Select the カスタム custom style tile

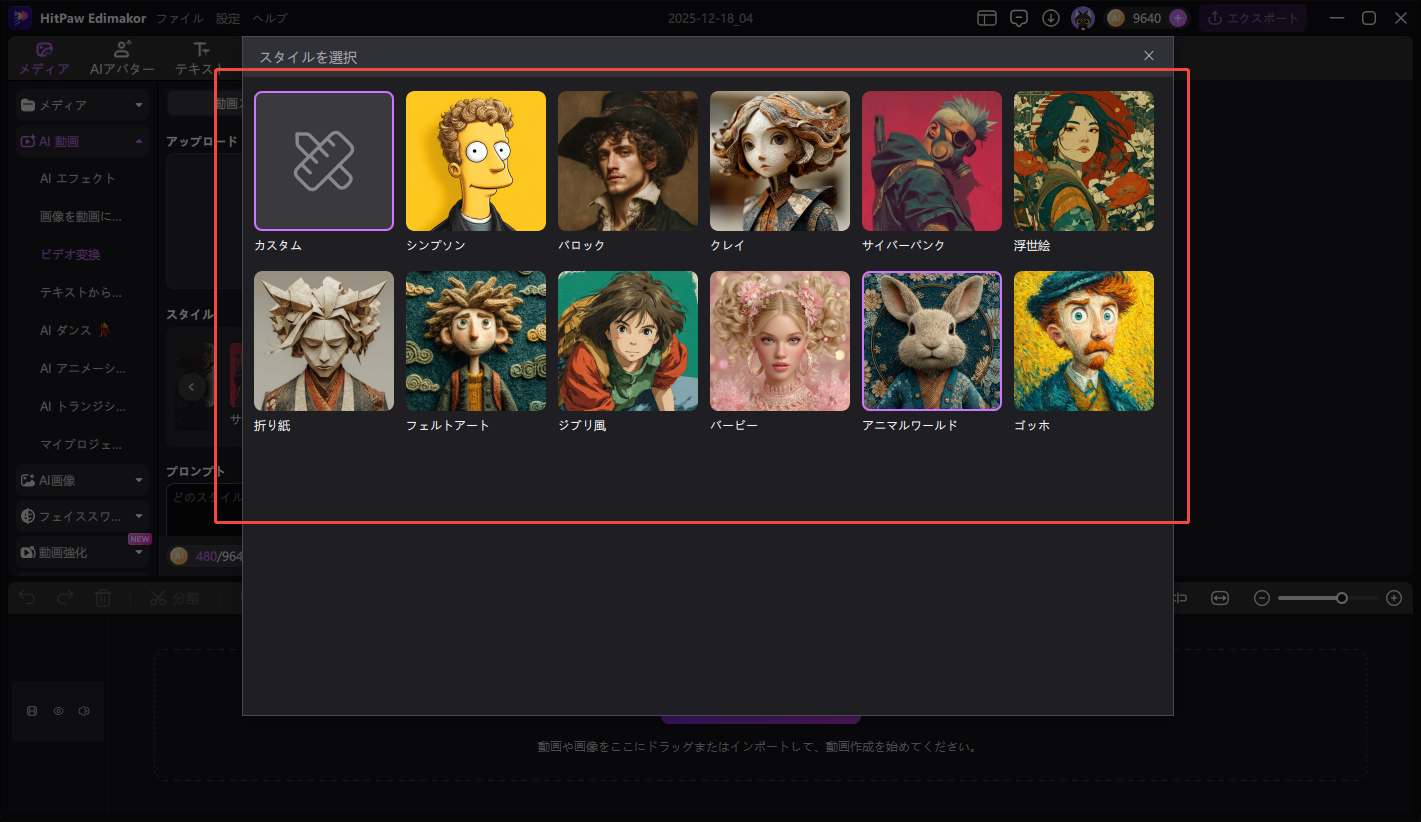tap(323, 161)
